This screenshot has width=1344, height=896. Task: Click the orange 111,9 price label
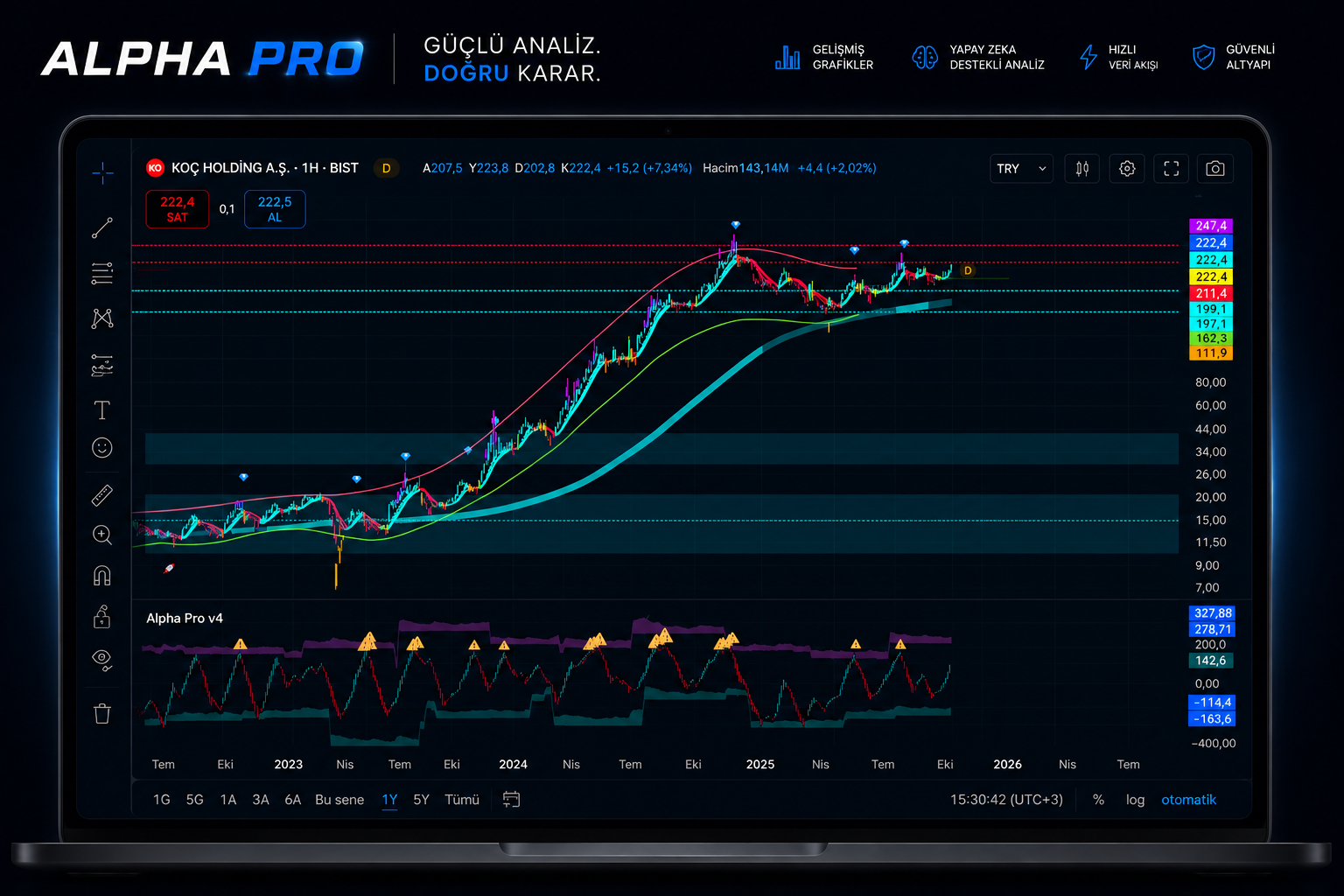(1212, 353)
